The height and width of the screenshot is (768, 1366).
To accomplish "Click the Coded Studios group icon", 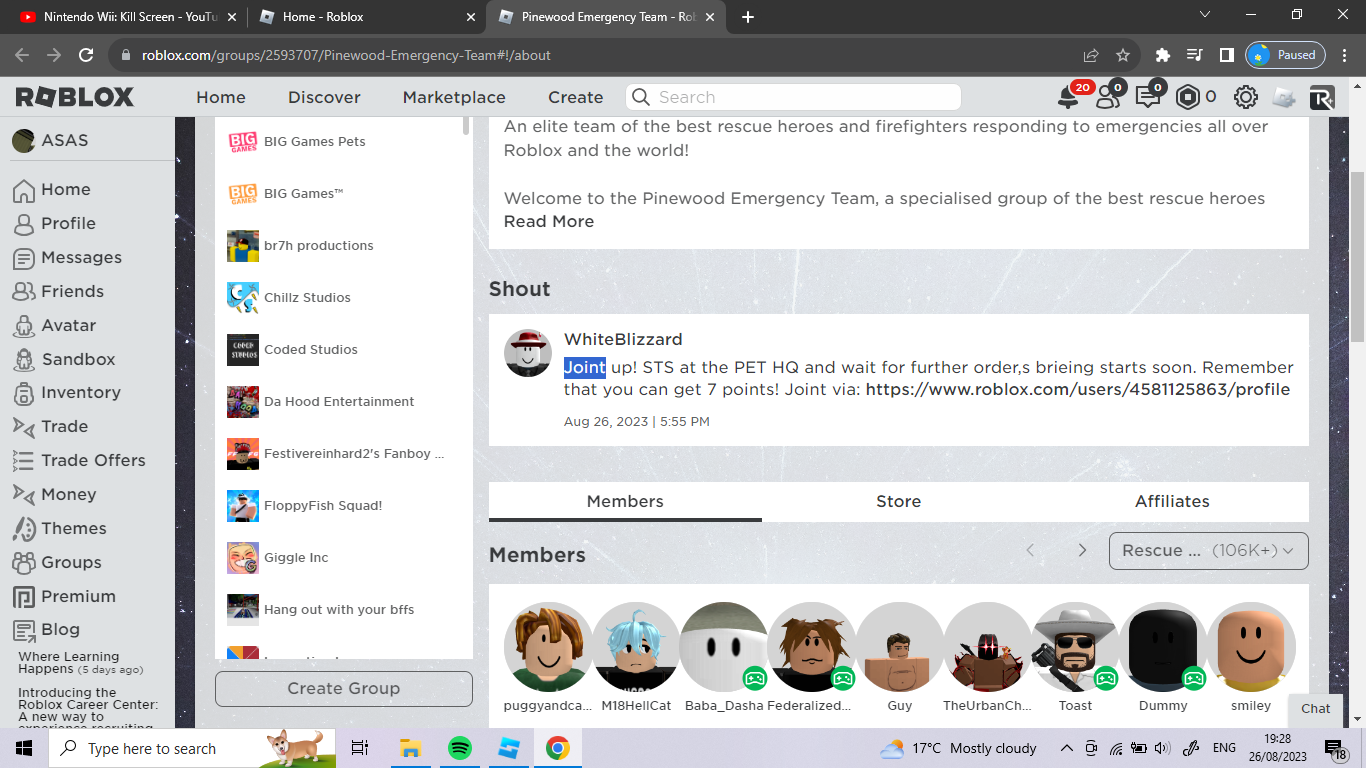I will (243, 349).
